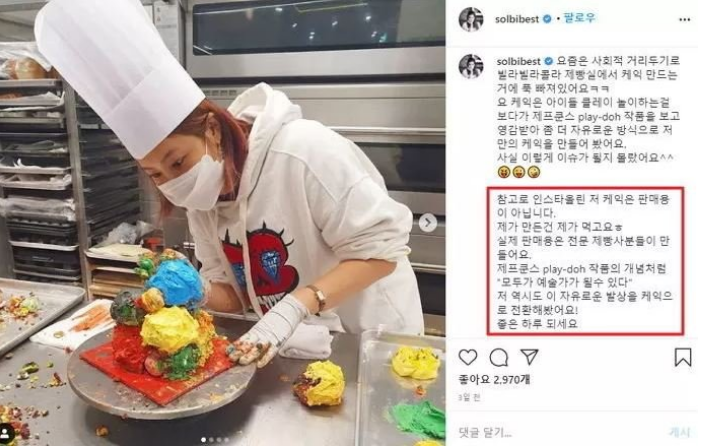Follow the account via 팔로우 link

579,18
